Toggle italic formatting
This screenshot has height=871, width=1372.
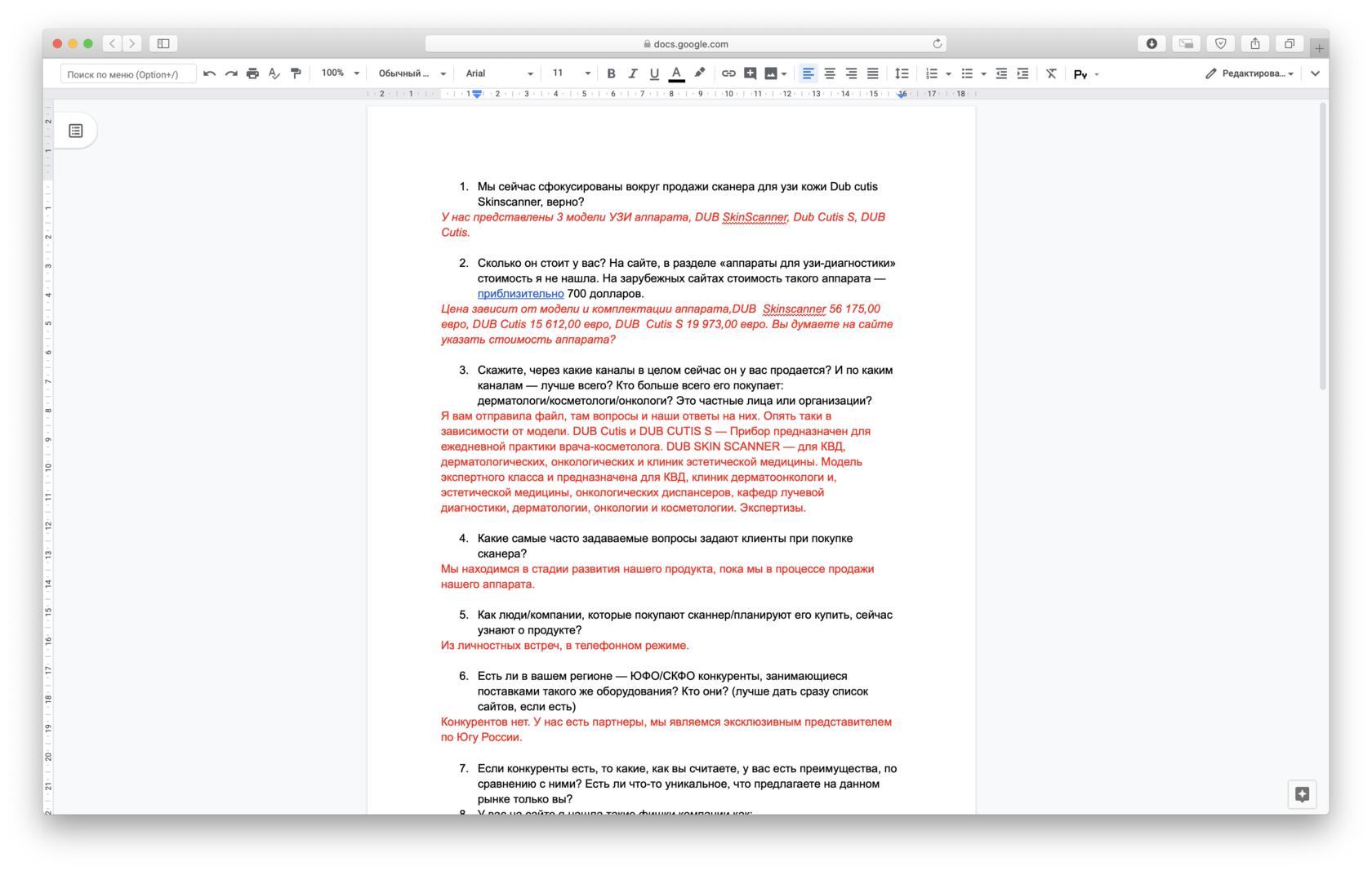[632, 73]
